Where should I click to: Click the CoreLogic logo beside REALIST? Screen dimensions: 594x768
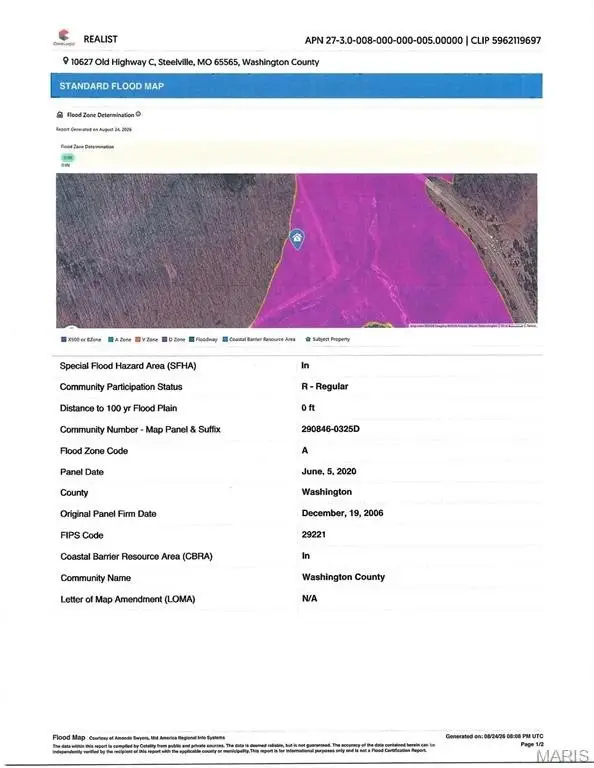64,37
